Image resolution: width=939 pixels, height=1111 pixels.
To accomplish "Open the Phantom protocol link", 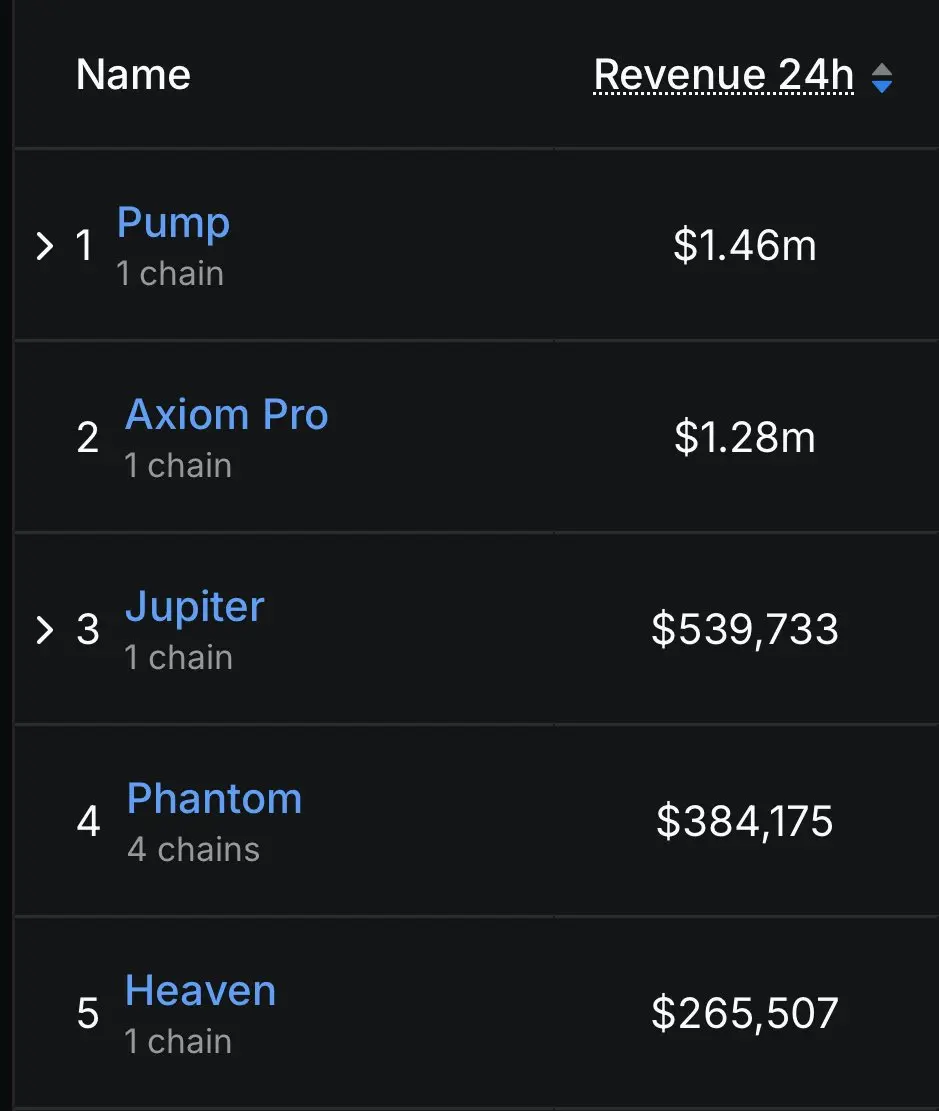I will 215,799.
